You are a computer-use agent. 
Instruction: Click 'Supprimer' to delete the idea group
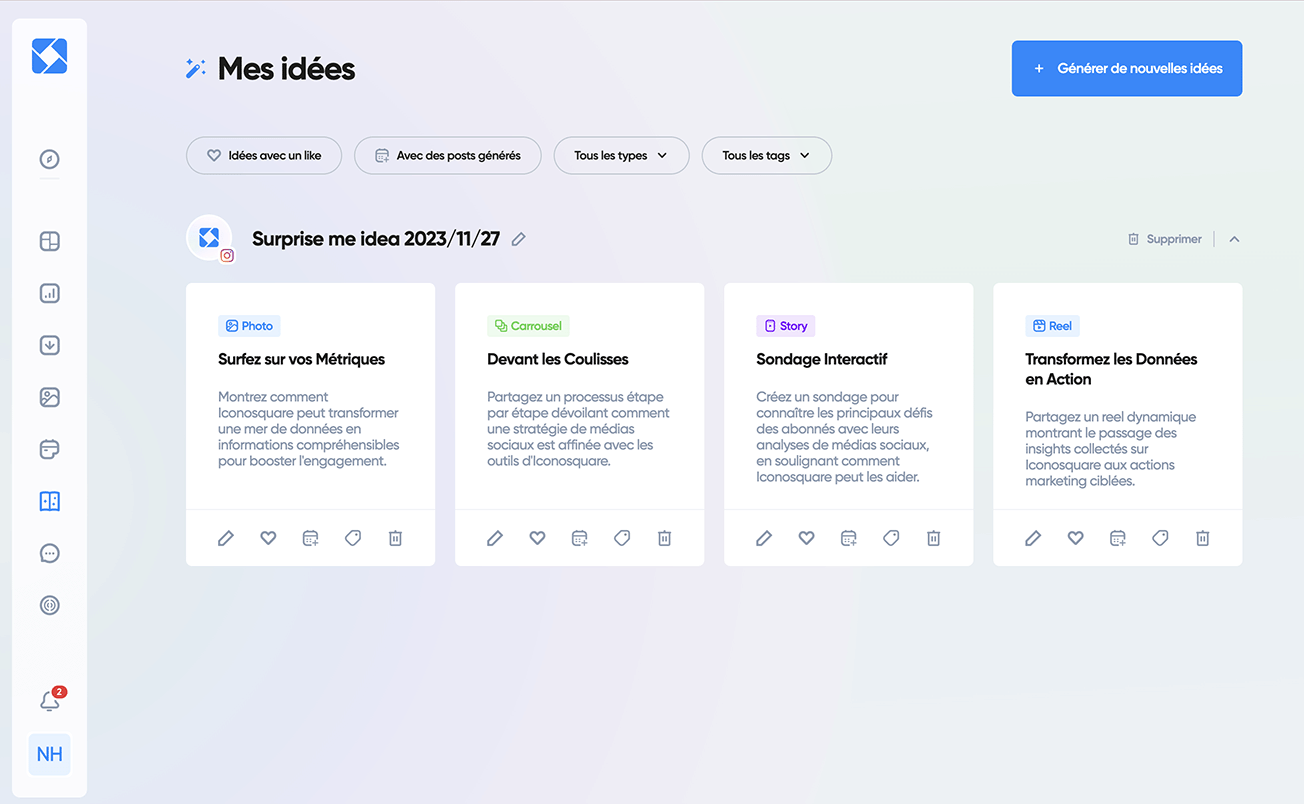pos(1165,239)
